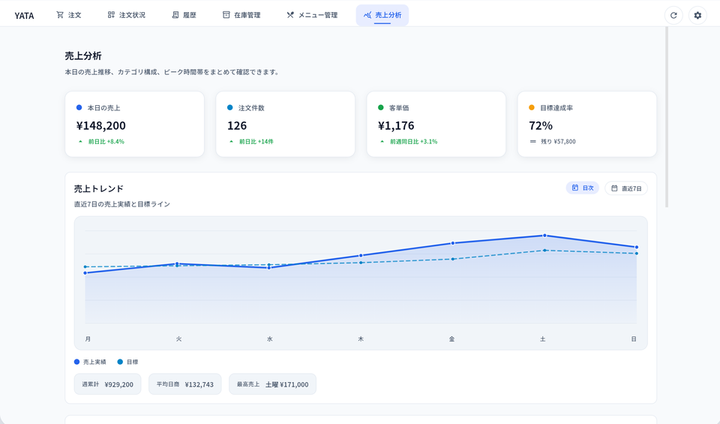Click the order status icon beside 注文状況
Viewport: 720px width, 424px height.
[111, 15]
